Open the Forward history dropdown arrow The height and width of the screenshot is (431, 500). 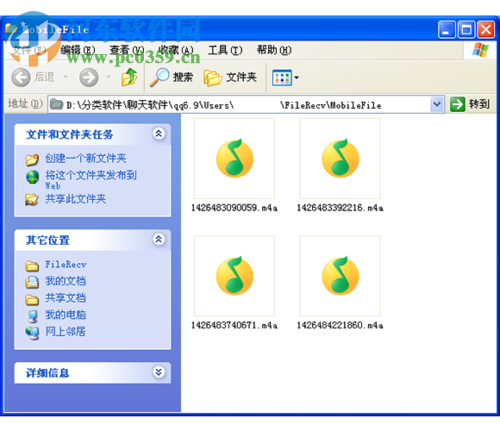pyautogui.click(x=109, y=77)
